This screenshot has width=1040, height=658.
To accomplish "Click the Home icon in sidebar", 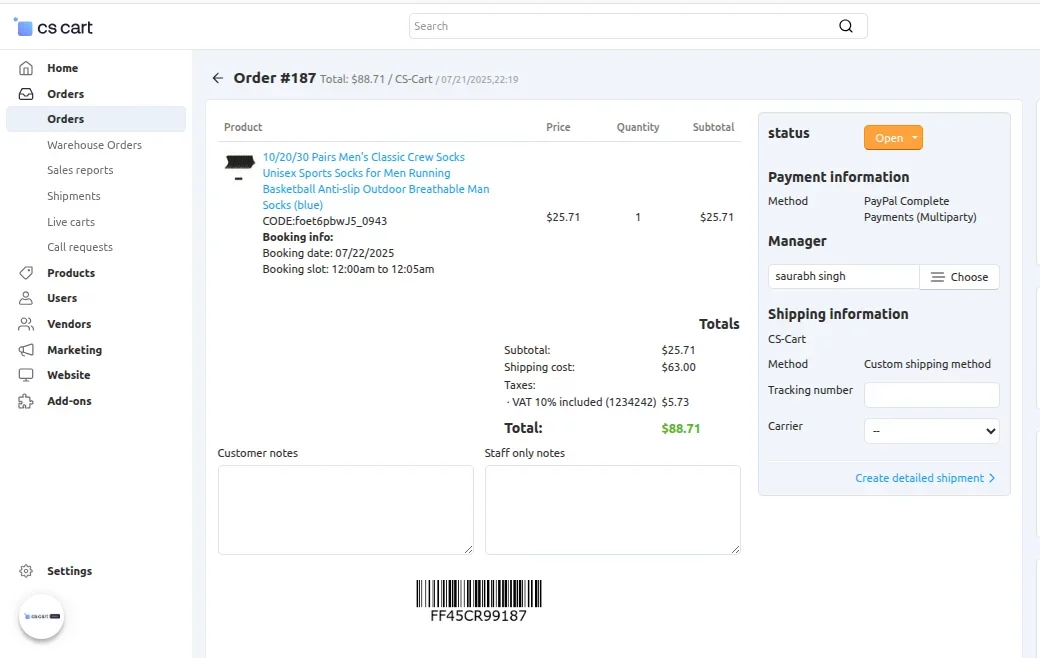I will tap(26, 68).
